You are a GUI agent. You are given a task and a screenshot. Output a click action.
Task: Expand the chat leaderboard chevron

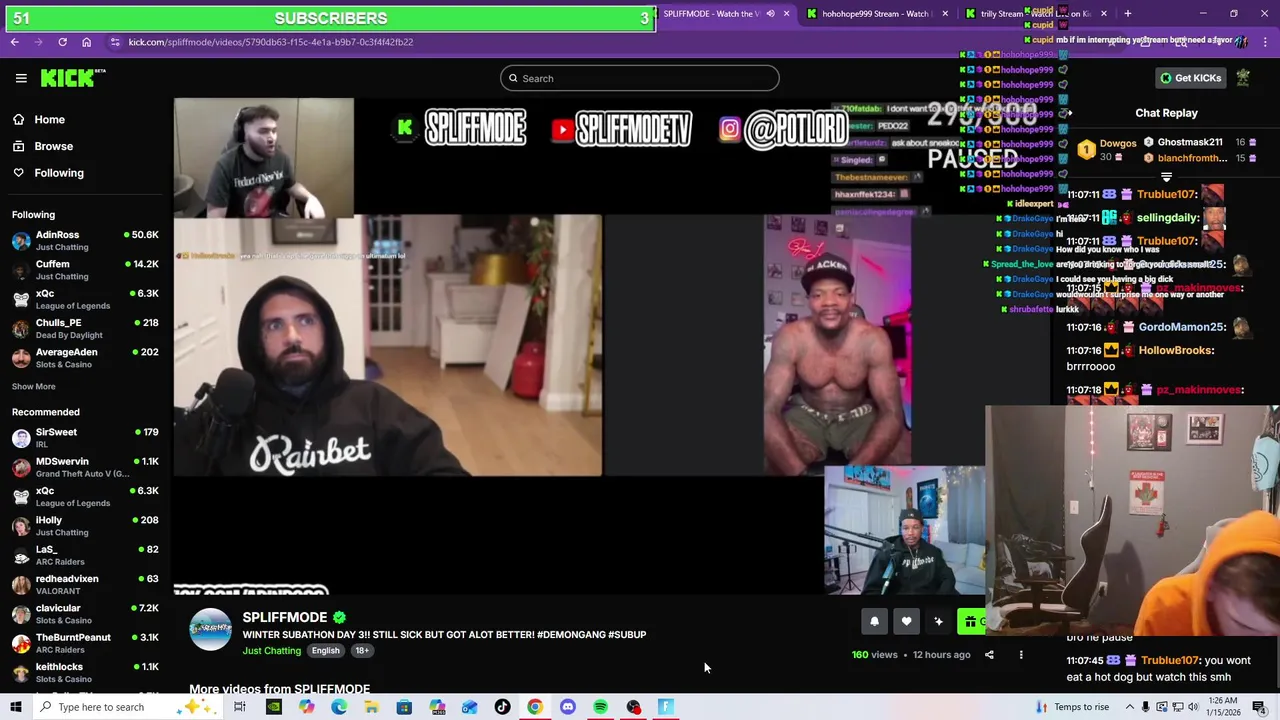1166,177
